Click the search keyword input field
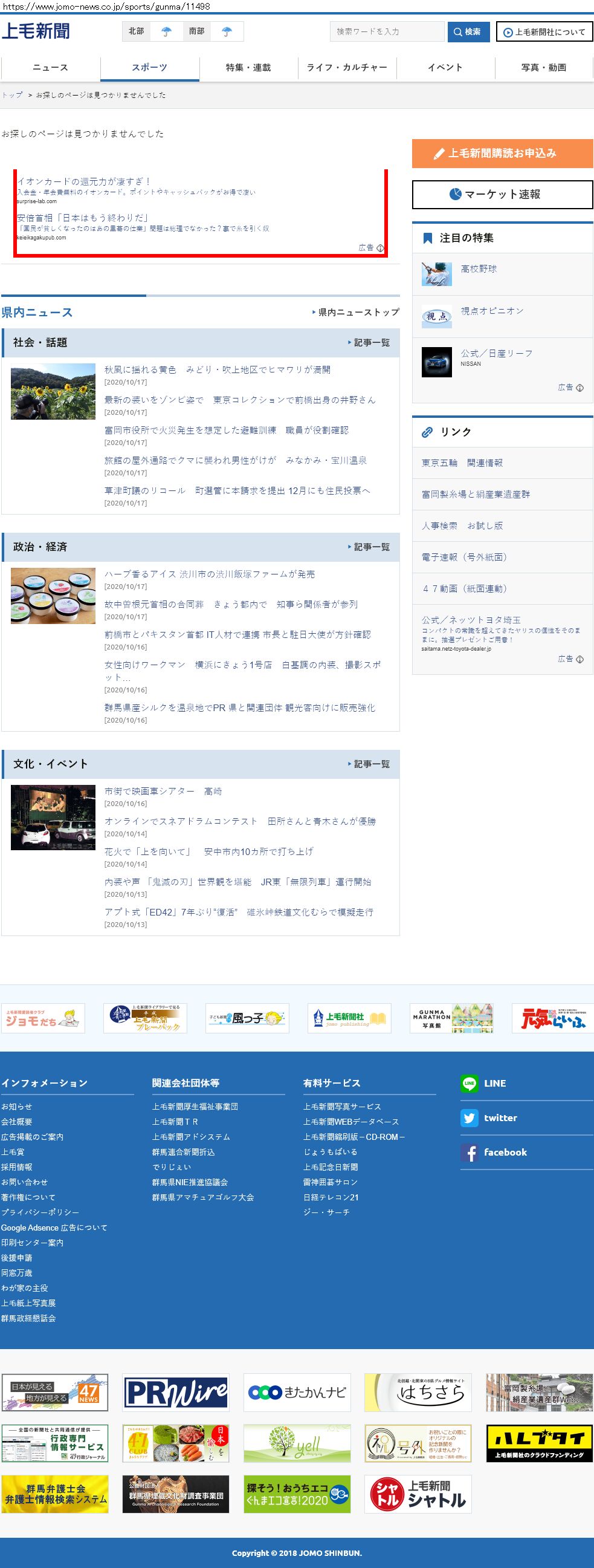The height and width of the screenshot is (1568, 594). (x=387, y=31)
